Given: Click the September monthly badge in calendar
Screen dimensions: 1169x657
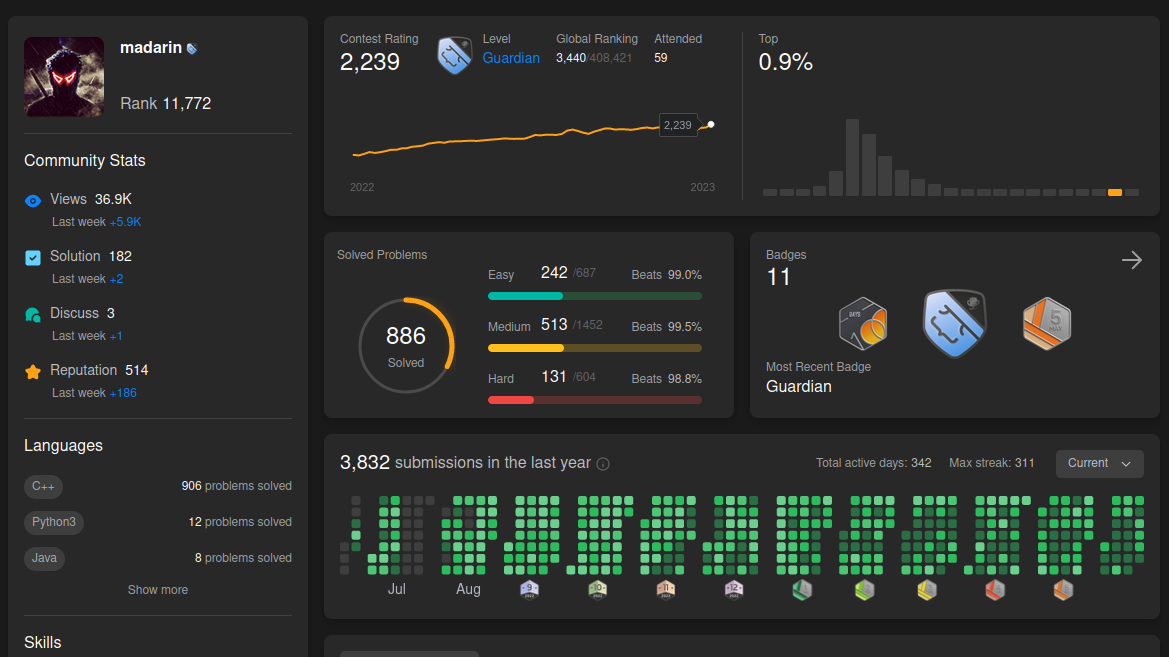Looking at the screenshot, I should pyautogui.click(x=529, y=590).
